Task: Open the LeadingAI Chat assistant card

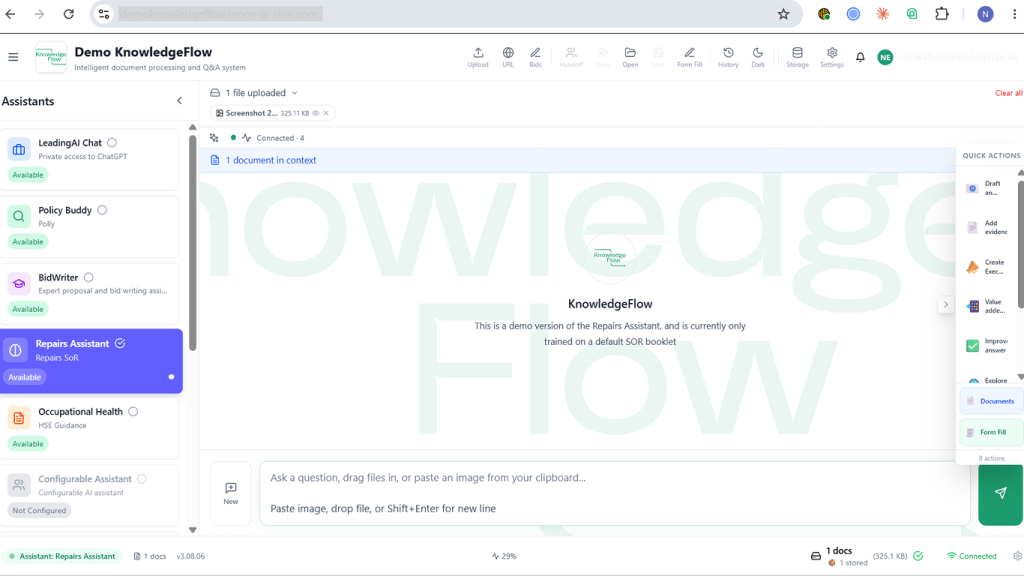Action: pyautogui.click(x=89, y=159)
